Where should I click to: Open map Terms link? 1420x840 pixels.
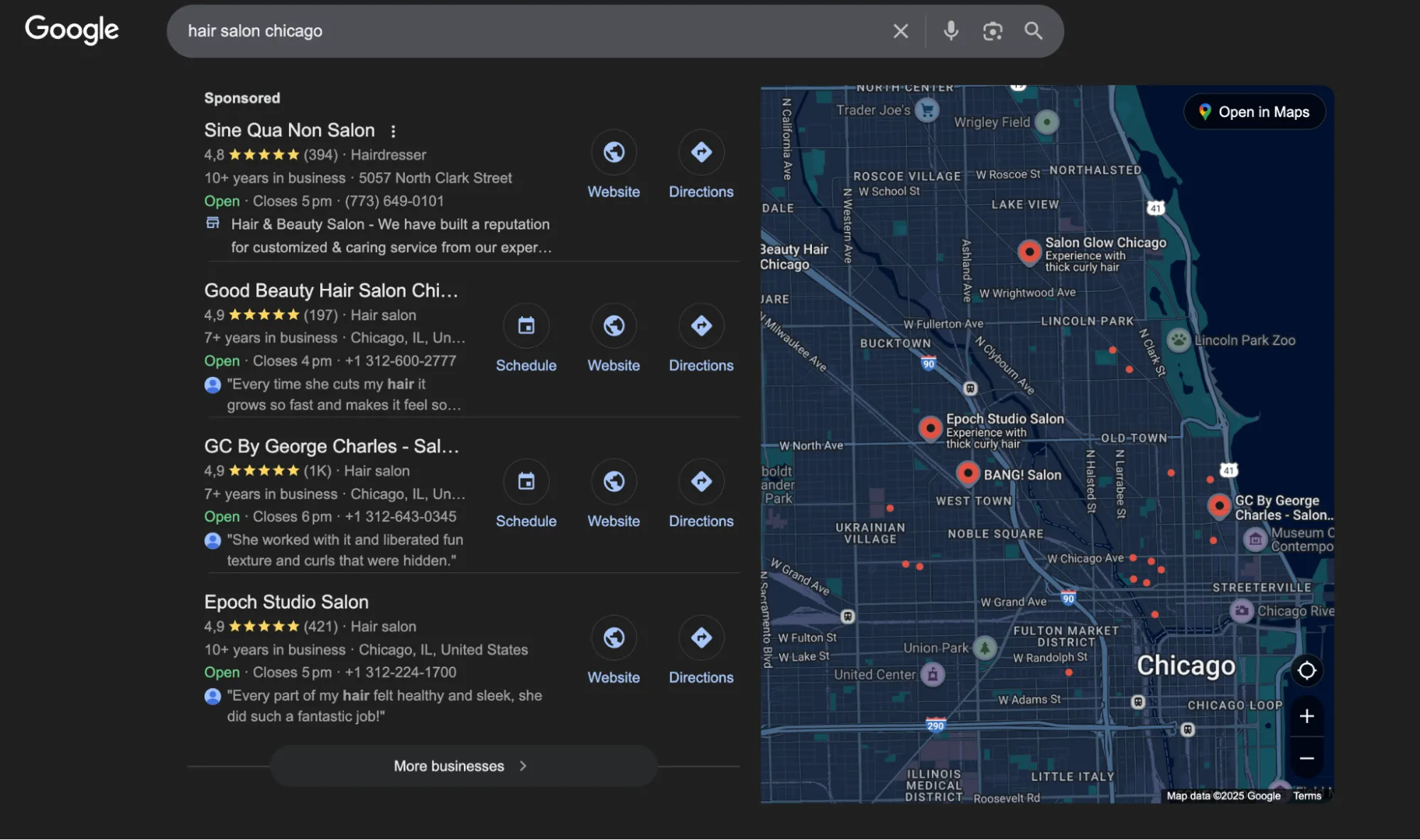[x=1307, y=796]
